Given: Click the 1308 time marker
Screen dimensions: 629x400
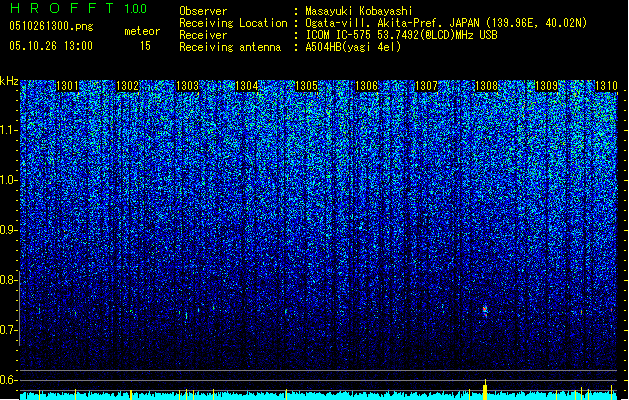Looking at the screenshot, I should 486,86.
